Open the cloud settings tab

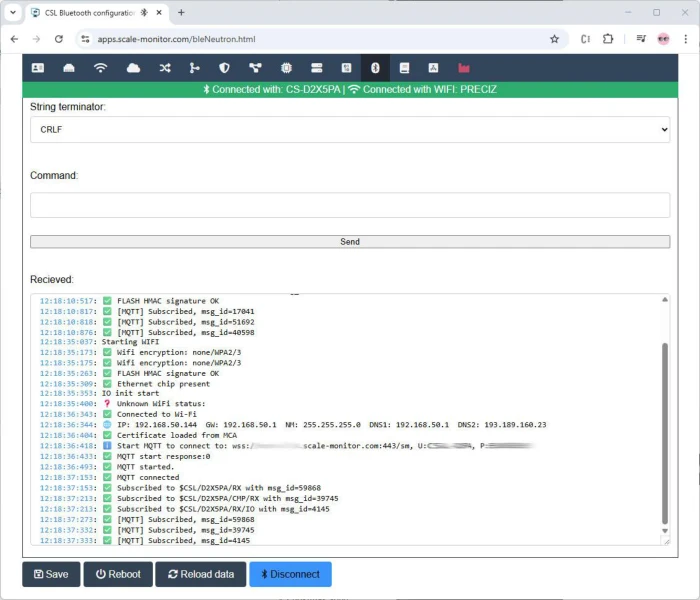133,68
